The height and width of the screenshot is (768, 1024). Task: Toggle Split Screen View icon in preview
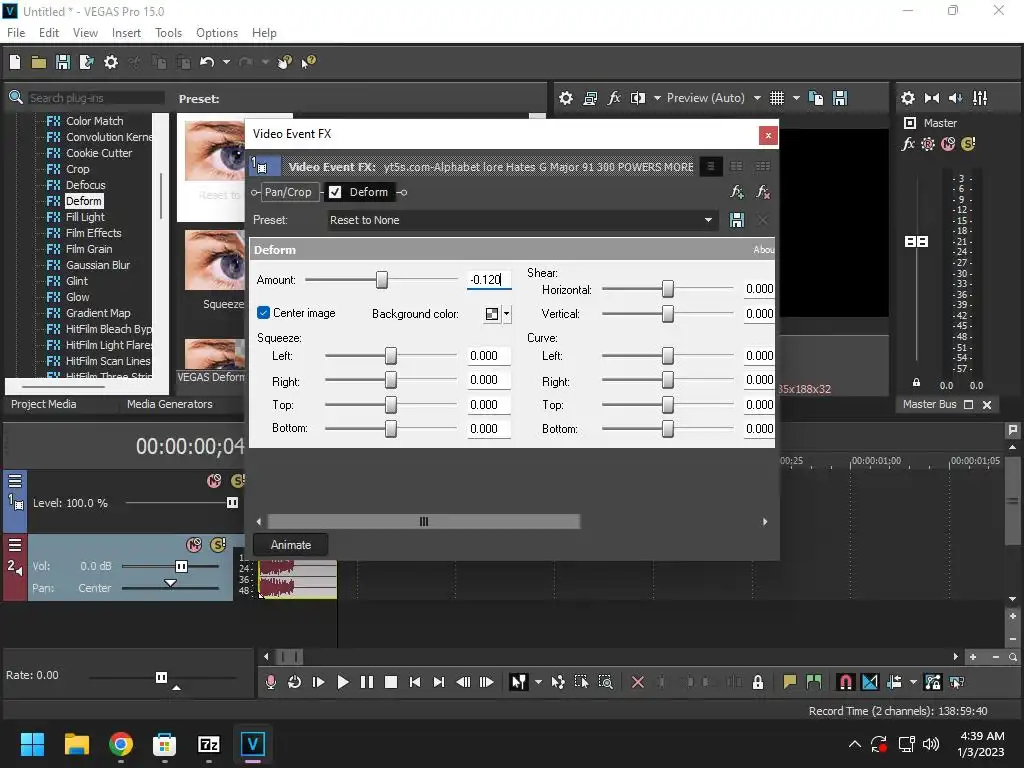[637, 98]
